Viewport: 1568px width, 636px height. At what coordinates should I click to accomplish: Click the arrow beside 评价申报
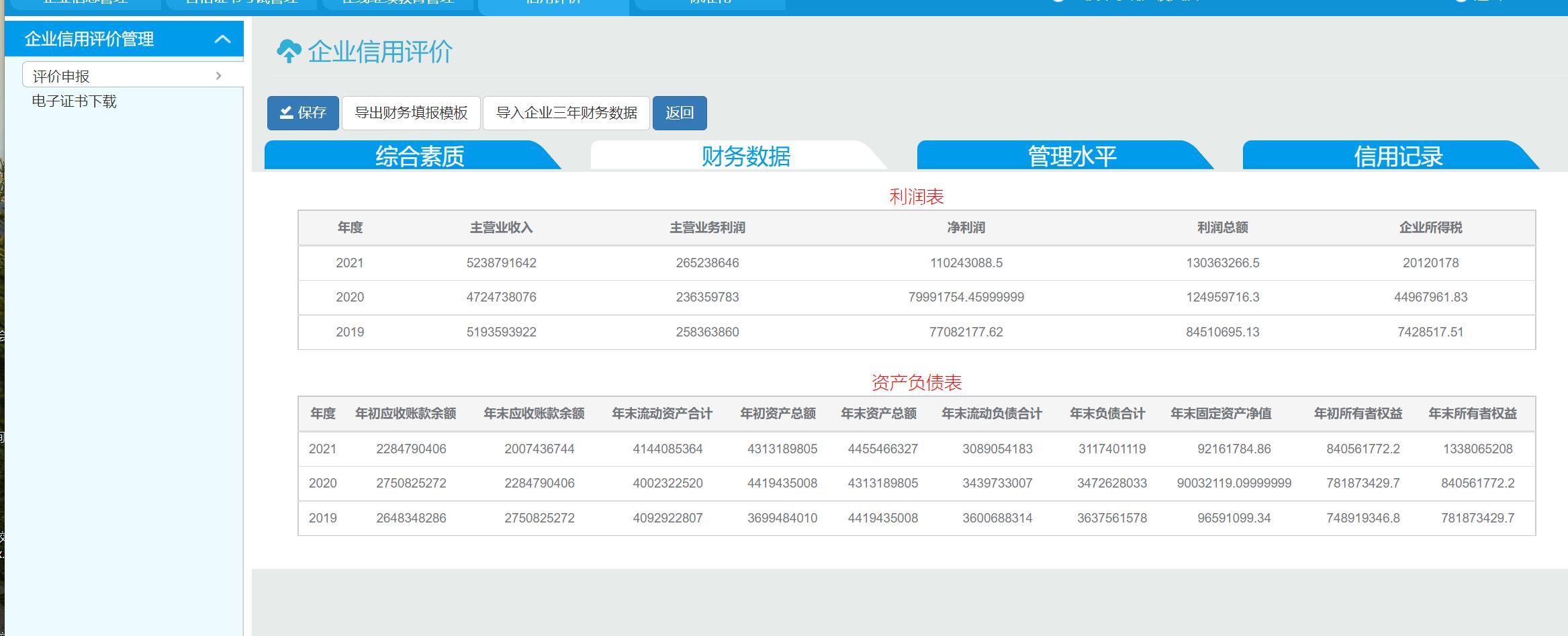[218, 76]
